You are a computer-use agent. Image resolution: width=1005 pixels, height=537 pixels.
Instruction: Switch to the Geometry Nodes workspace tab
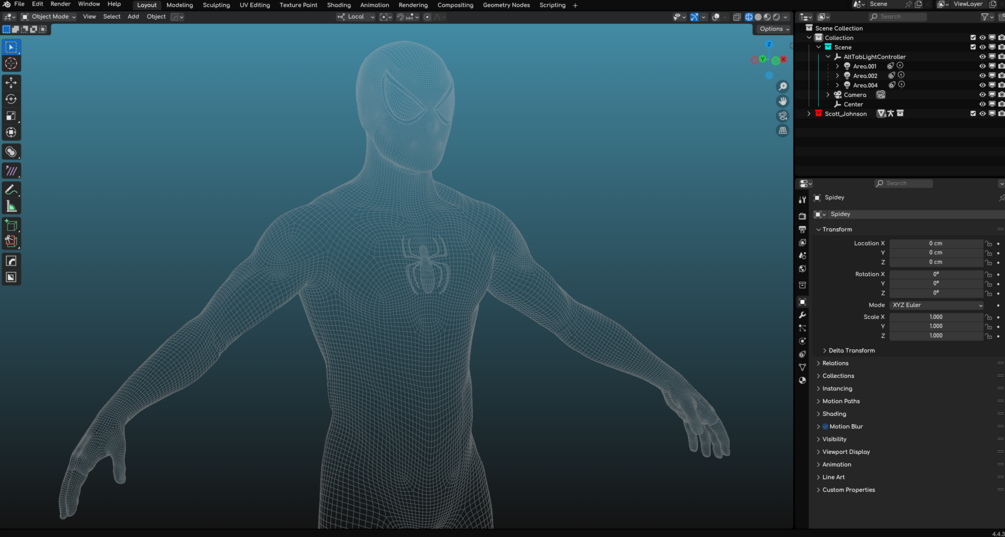point(506,5)
